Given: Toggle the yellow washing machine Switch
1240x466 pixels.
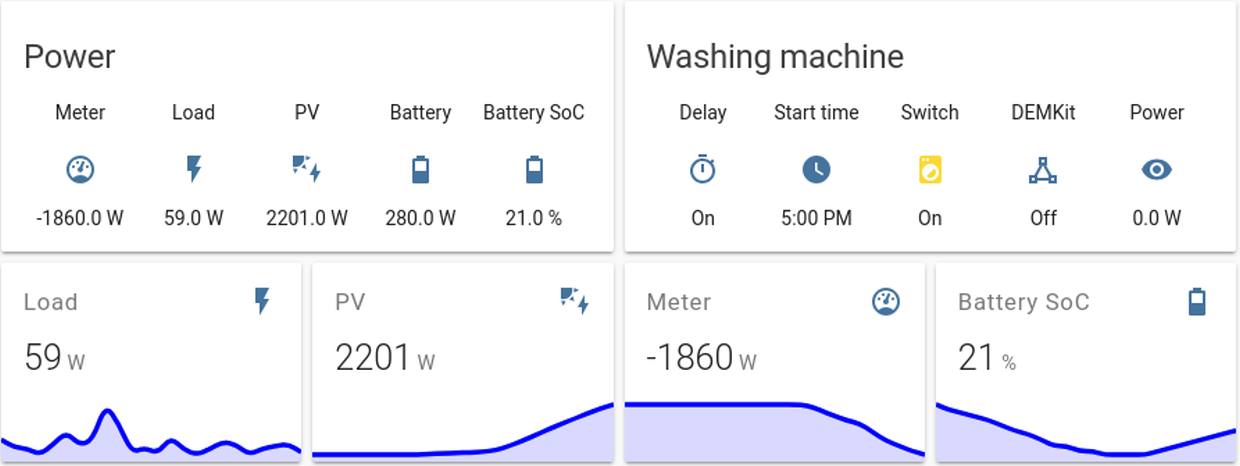Looking at the screenshot, I should point(930,170).
